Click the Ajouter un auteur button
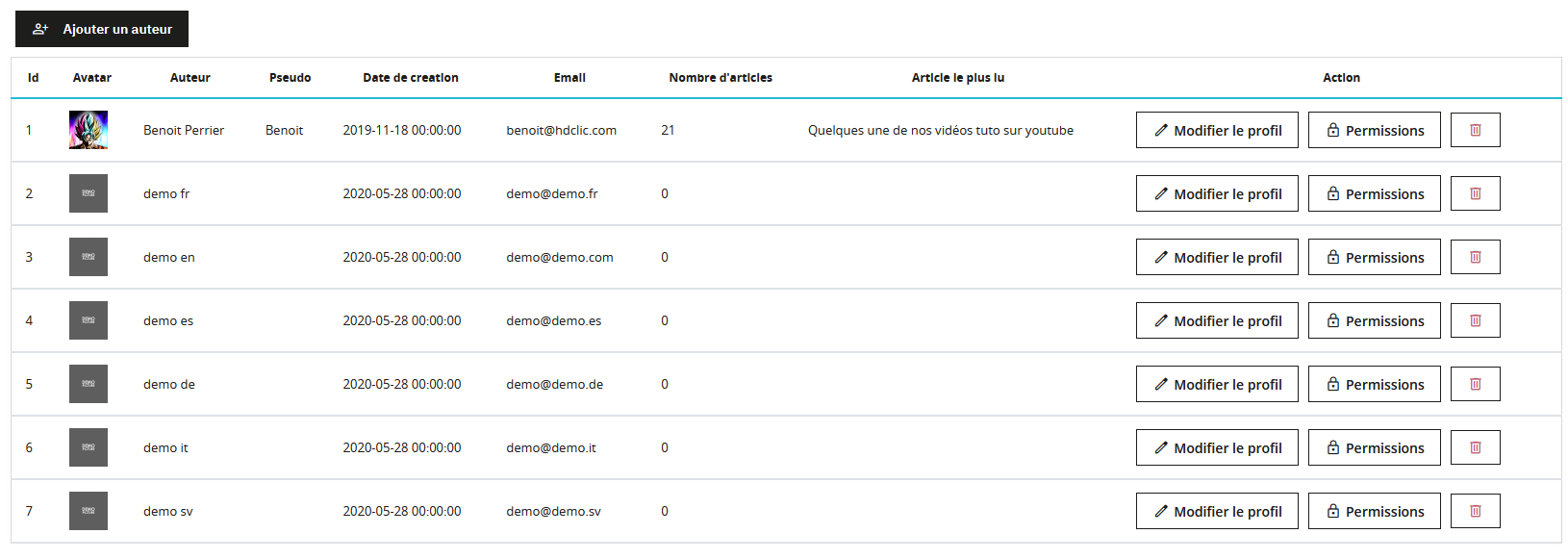Image resolution: width=1568 pixels, height=559 pixels. tap(102, 29)
